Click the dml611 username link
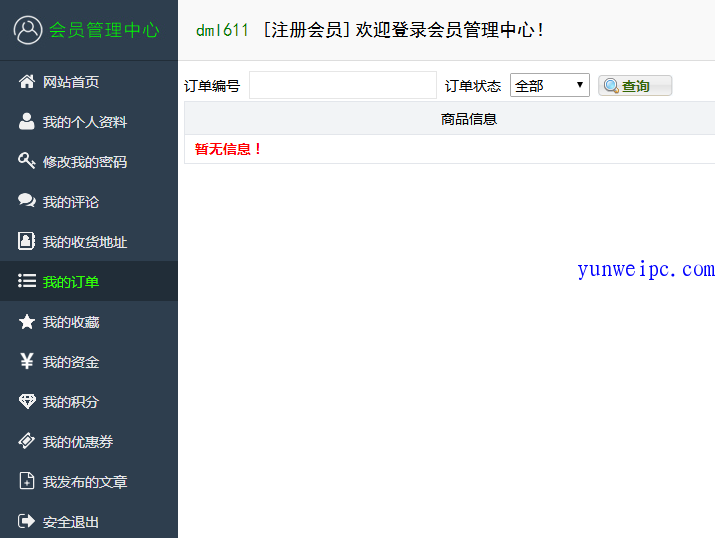715x538 pixels. coord(222,30)
